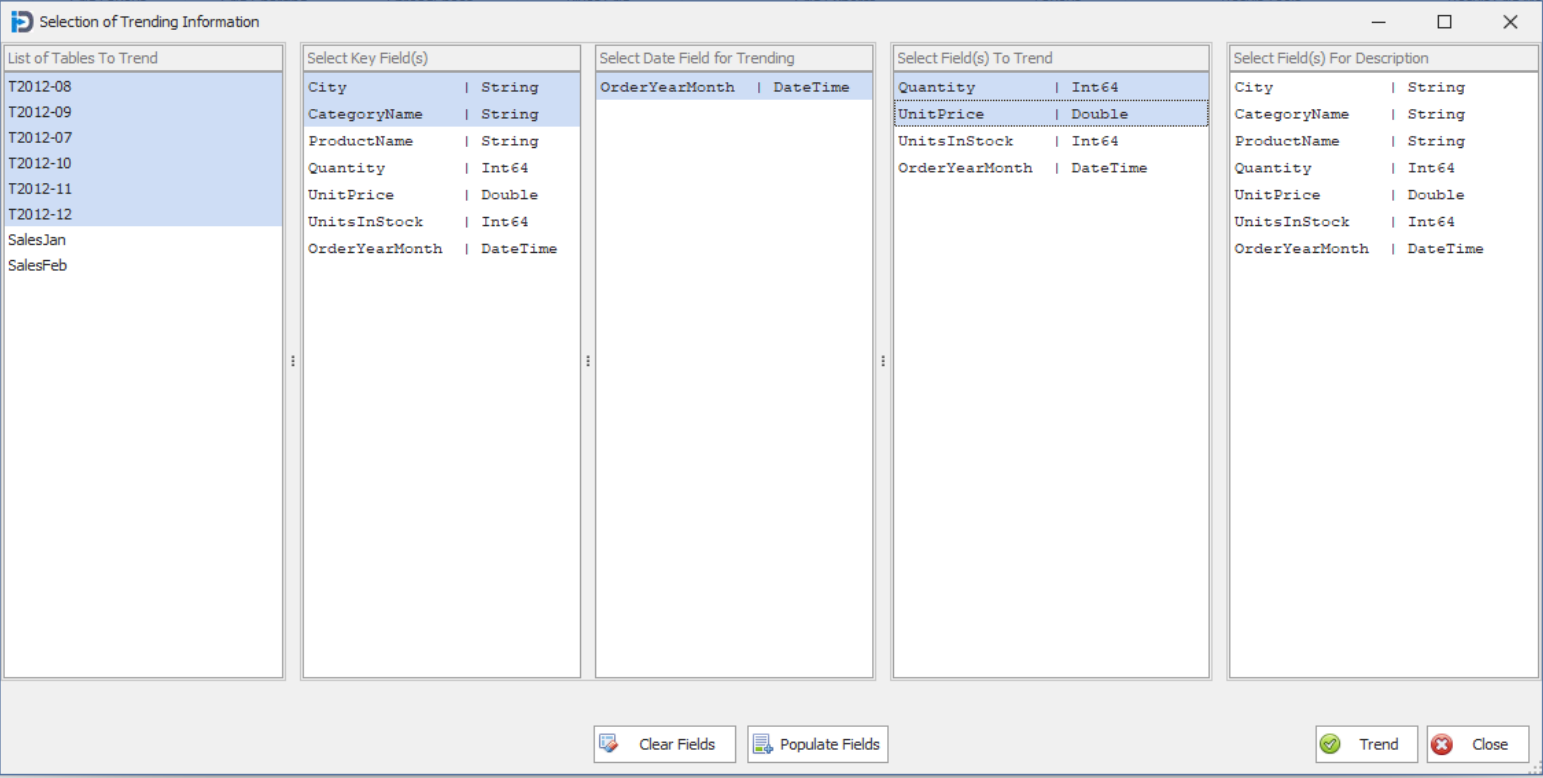Click the Clear Fields eraser icon

608,744
